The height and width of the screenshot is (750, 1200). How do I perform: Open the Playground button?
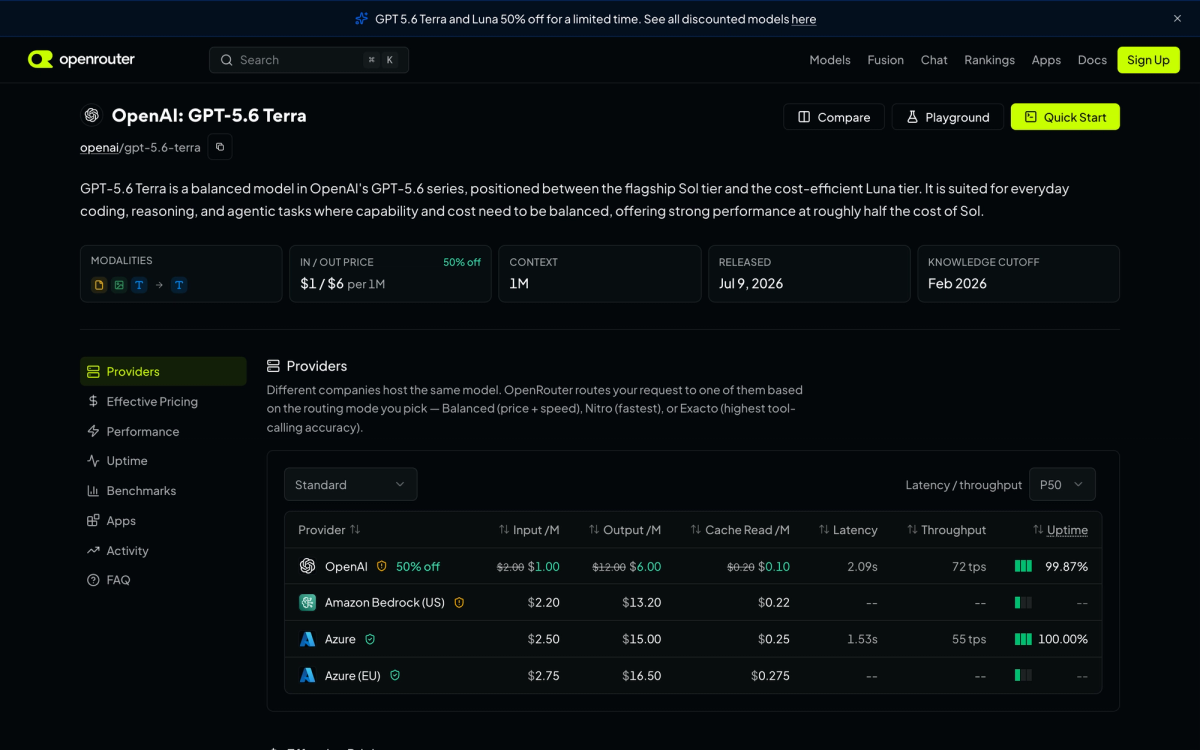947,117
